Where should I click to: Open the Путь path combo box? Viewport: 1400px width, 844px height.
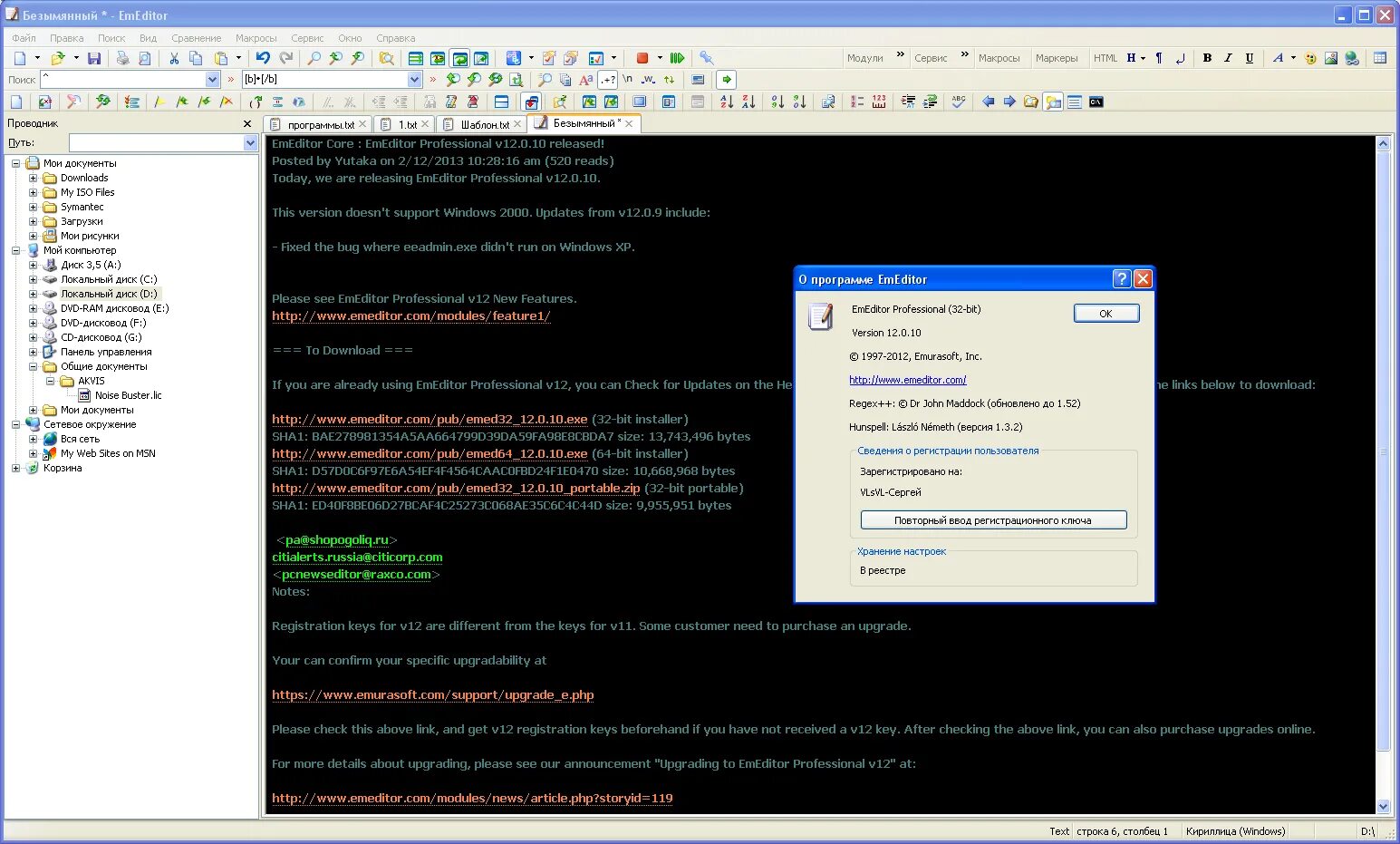(163, 142)
